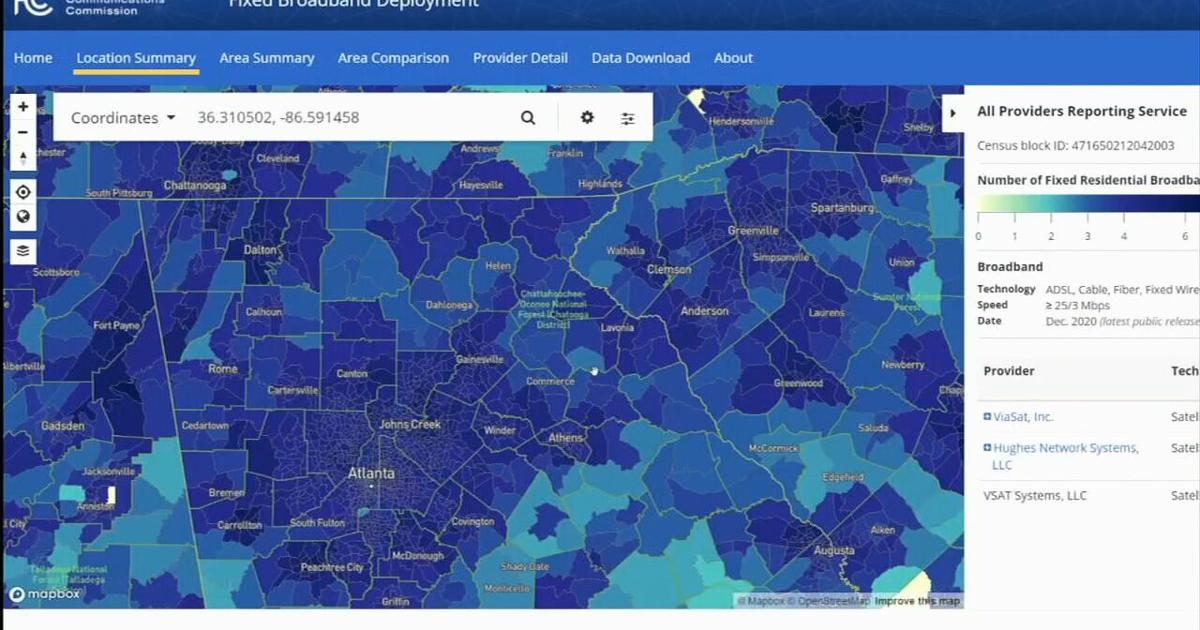
Task: Click the Spartanburg label on the map
Action: (x=842, y=208)
